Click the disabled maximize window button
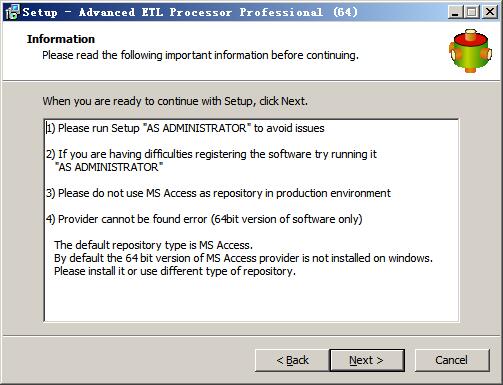The height and width of the screenshot is (385, 503). coord(472,12)
